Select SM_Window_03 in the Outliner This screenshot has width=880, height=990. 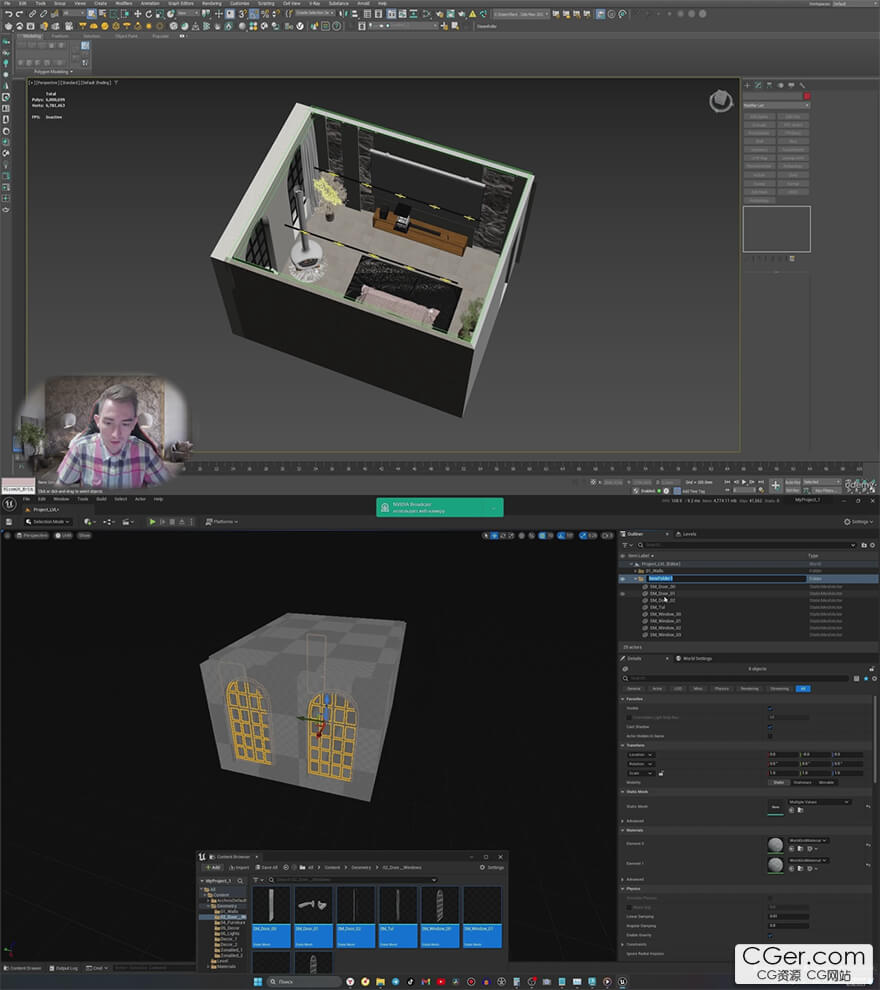(x=665, y=635)
